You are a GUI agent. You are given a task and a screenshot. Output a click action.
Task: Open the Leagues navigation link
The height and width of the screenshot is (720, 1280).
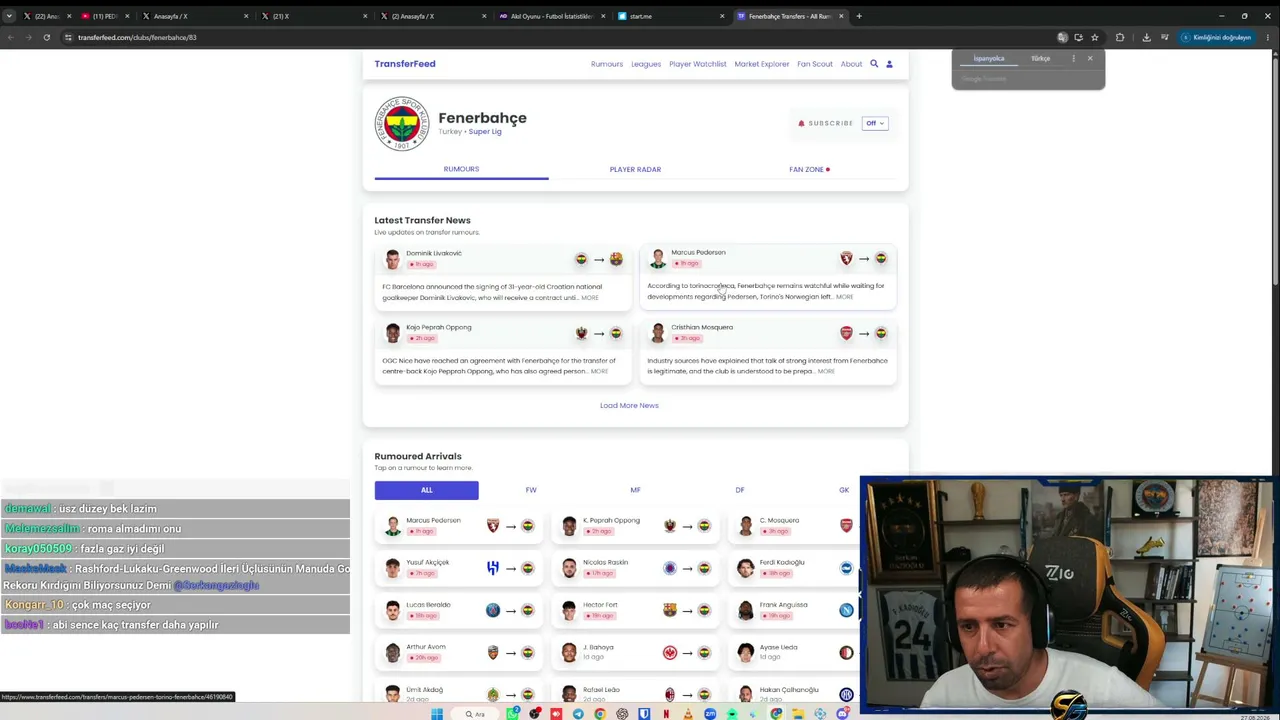point(646,64)
